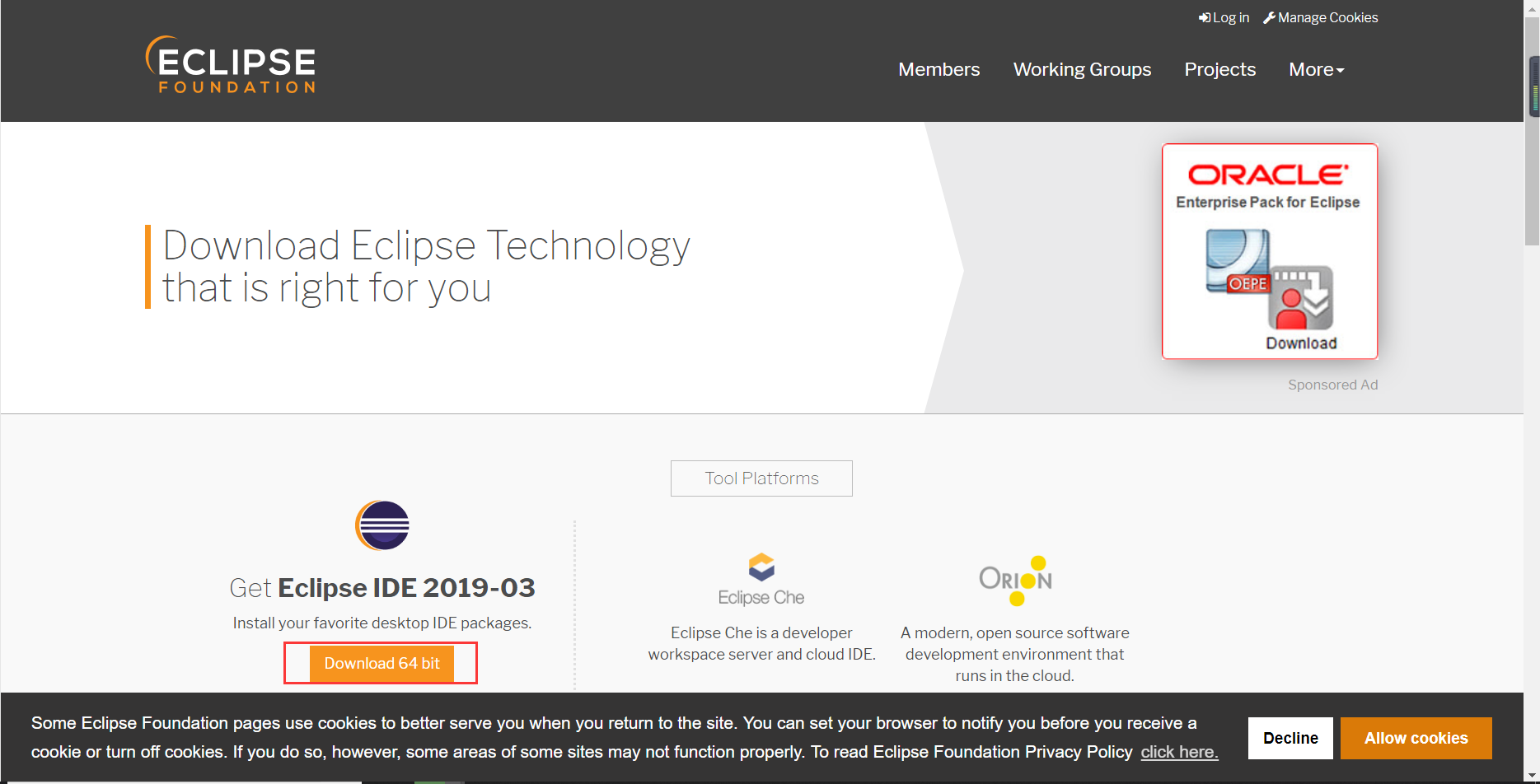Open the Projects menu item
This screenshot has height=784, width=1540.
1220,69
